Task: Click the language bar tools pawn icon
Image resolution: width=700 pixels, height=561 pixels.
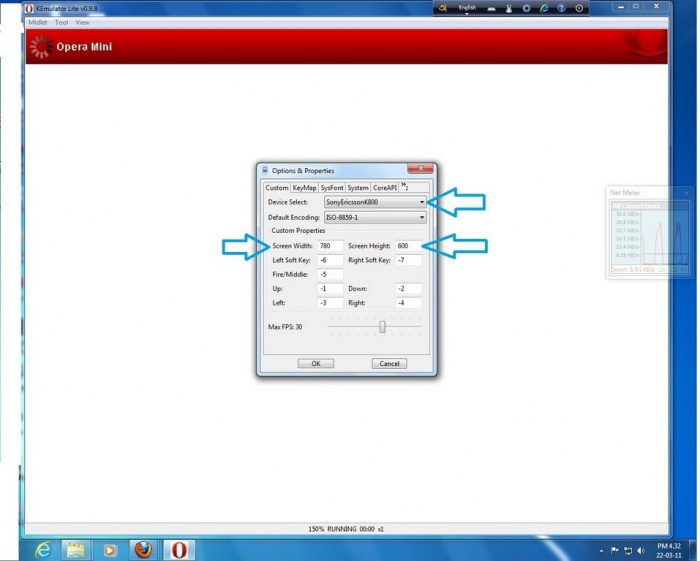Action: [509, 8]
